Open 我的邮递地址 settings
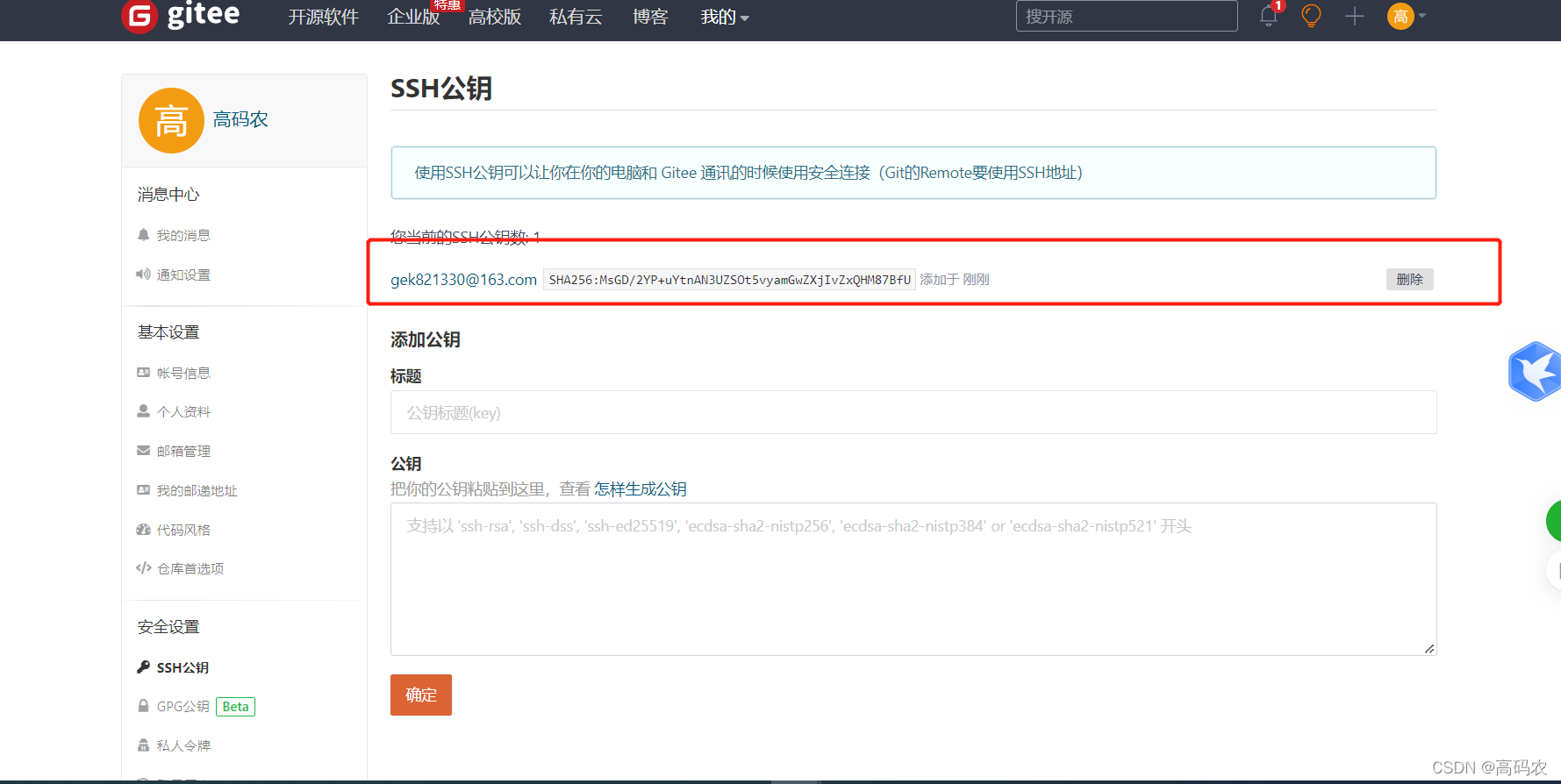 tap(197, 490)
